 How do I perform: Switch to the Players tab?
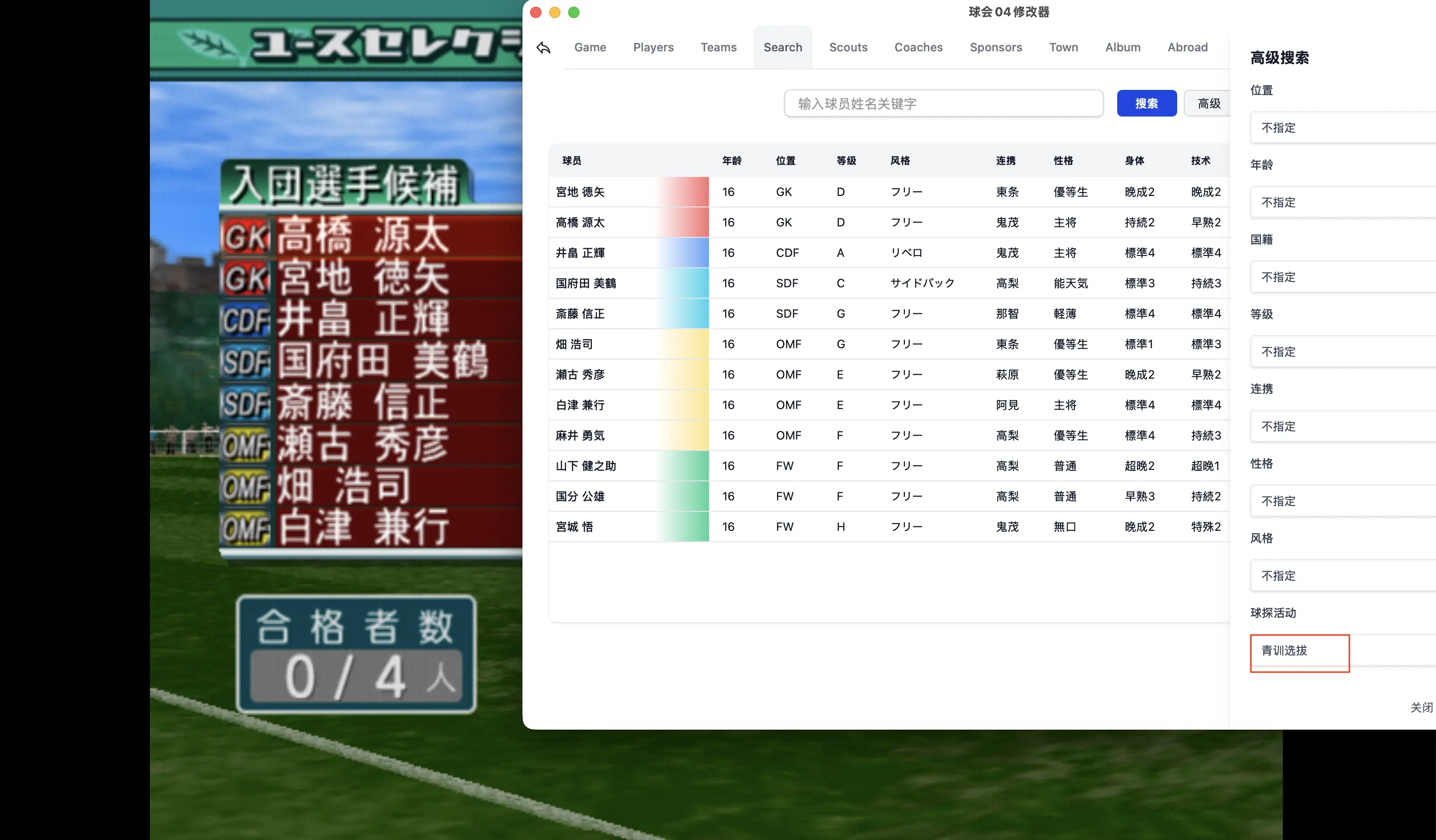pyautogui.click(x=653, y=48)
